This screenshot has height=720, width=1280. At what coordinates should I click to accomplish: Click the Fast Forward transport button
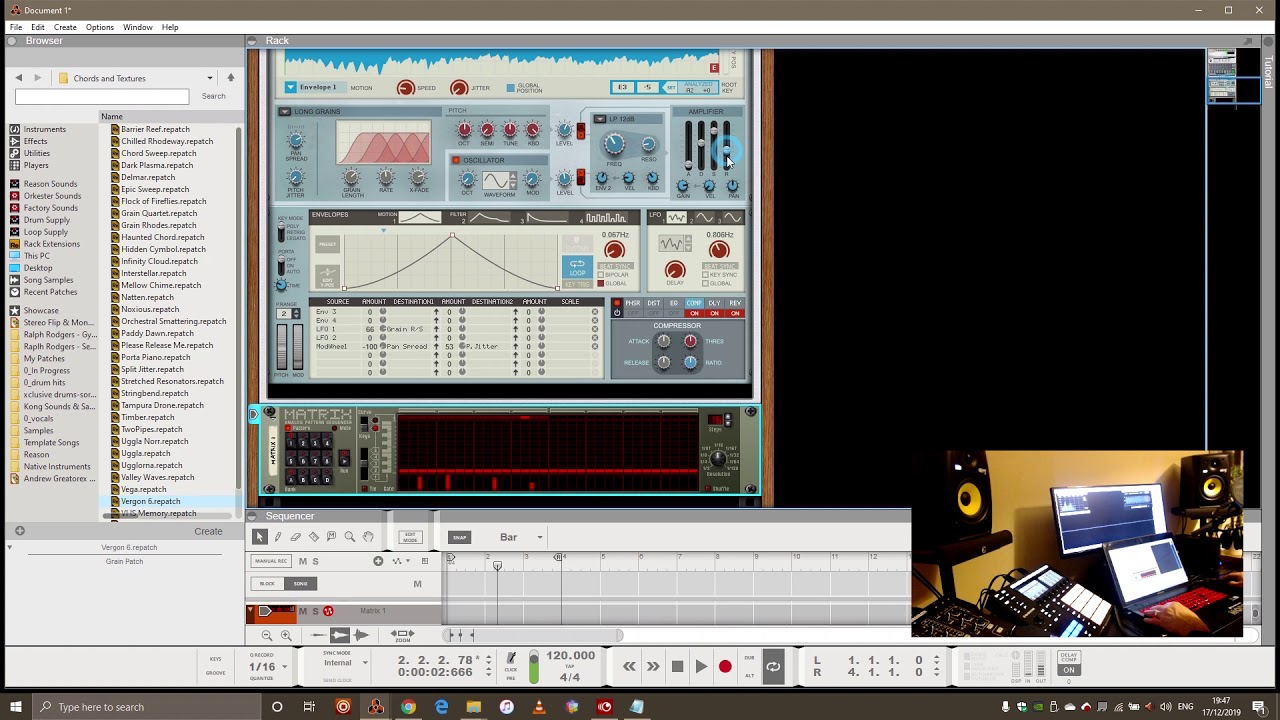(x=653, y=667)
